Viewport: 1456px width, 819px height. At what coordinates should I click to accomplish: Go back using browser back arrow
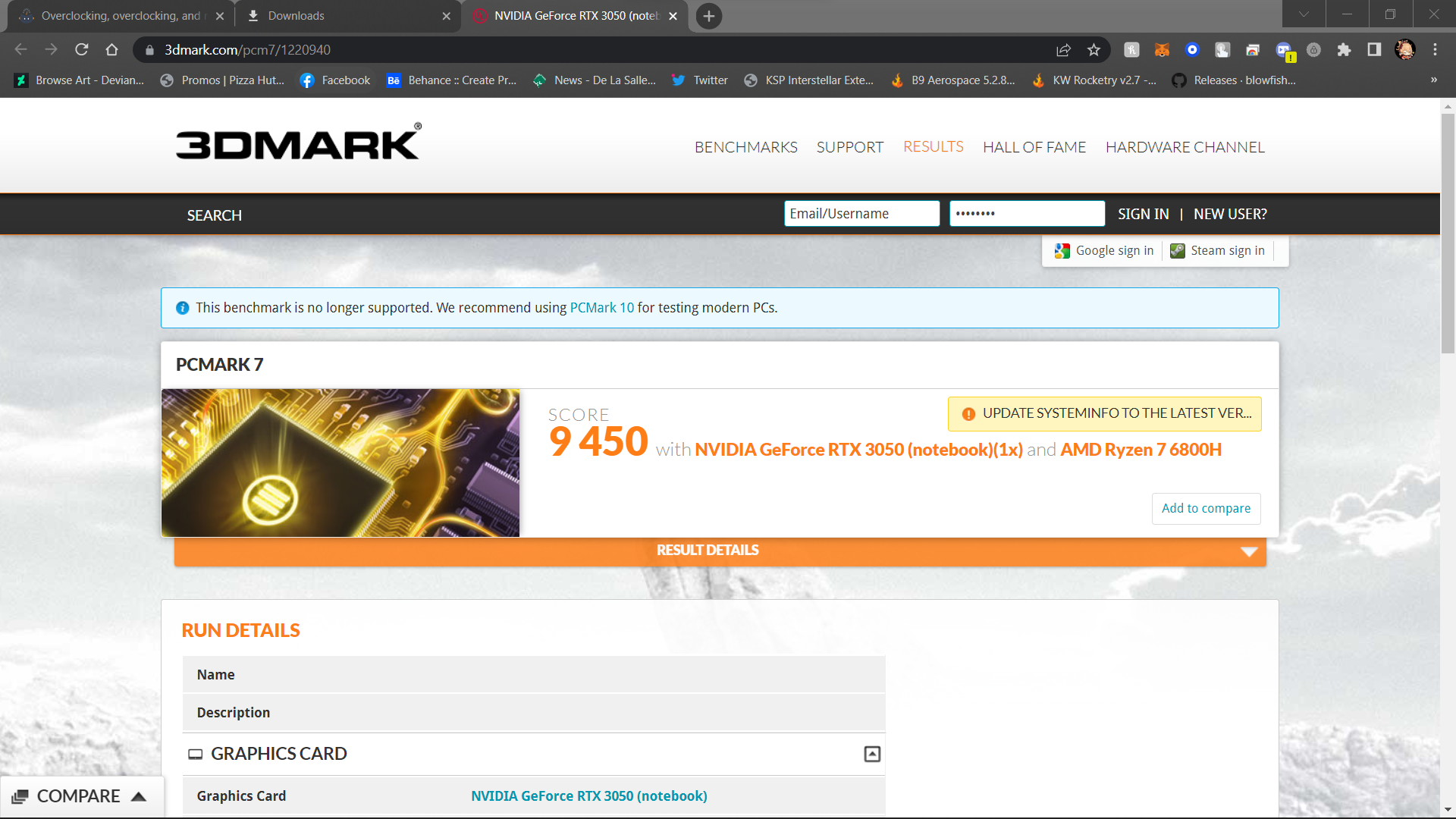(x=20, y=49)
